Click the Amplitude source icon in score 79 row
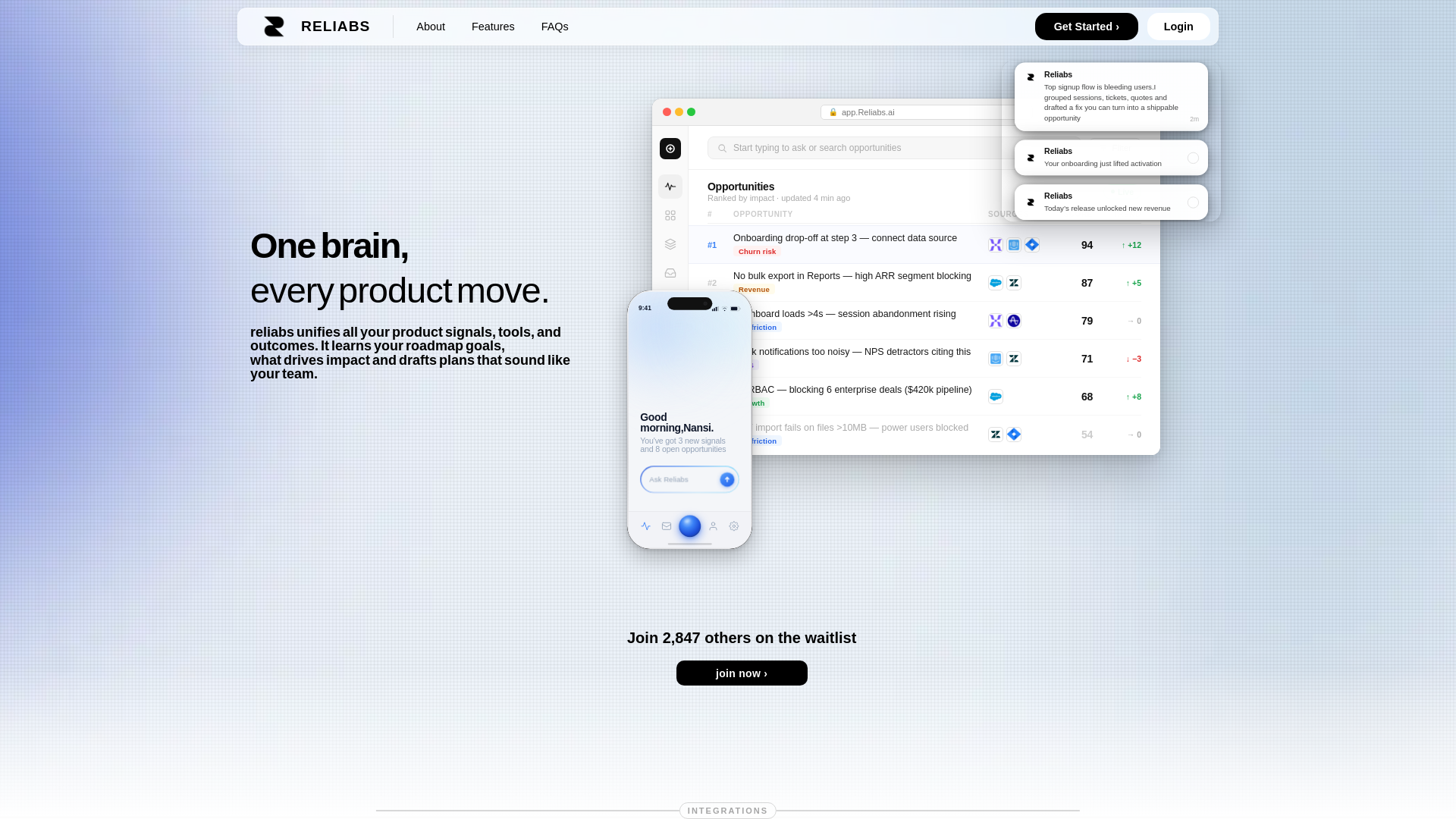Screen dimensions: 1456x819 (1014, 321)
